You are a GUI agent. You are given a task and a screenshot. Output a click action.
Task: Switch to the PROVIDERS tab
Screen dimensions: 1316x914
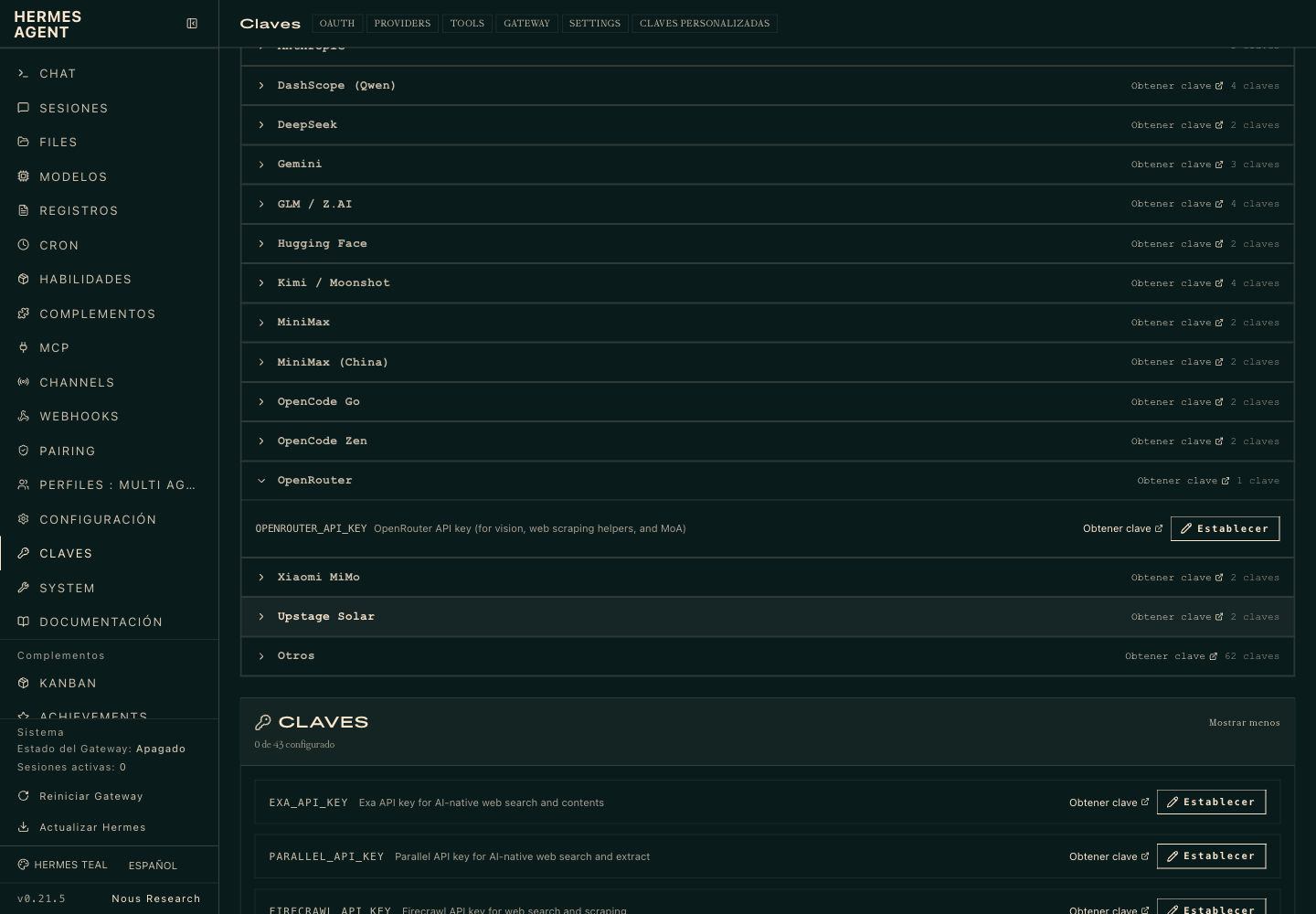[402, 23]
